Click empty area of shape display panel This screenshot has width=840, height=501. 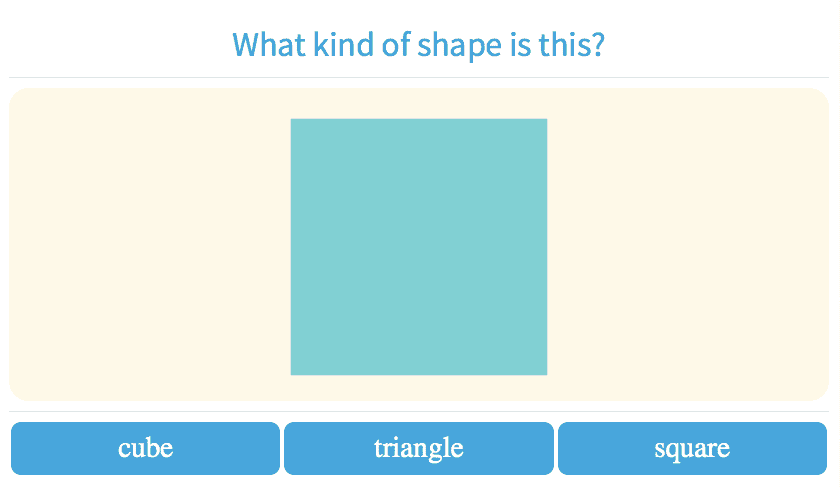[690, 245]
